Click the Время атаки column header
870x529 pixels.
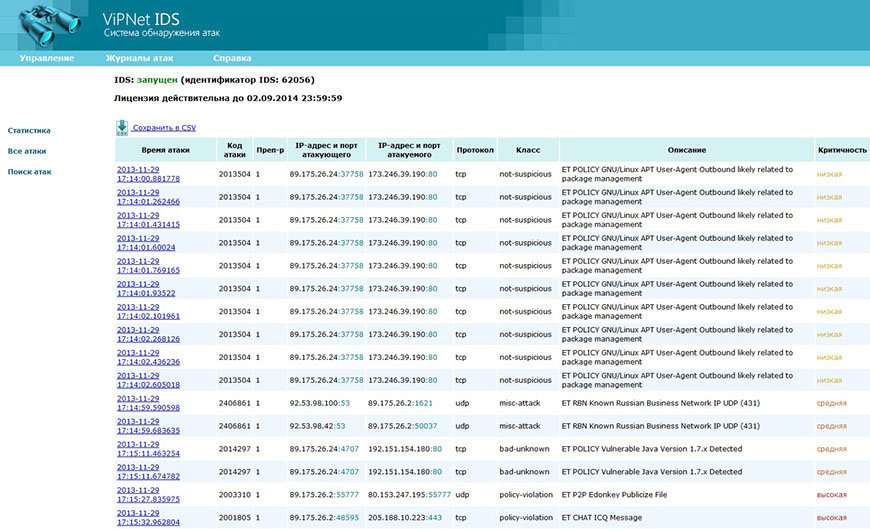(x=165, y=150)
